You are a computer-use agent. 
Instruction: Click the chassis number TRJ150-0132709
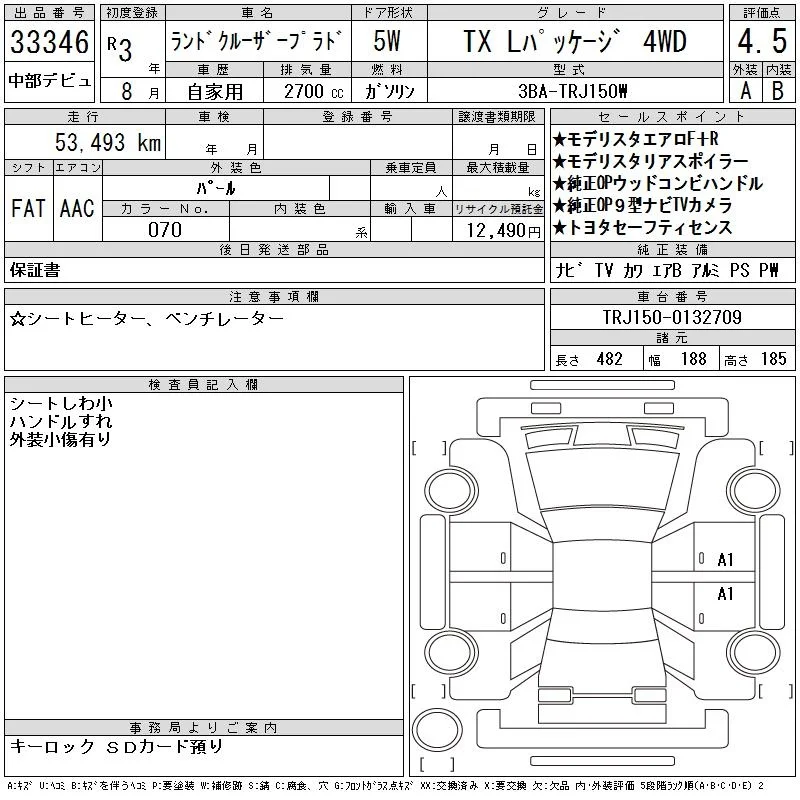point(672,317)
